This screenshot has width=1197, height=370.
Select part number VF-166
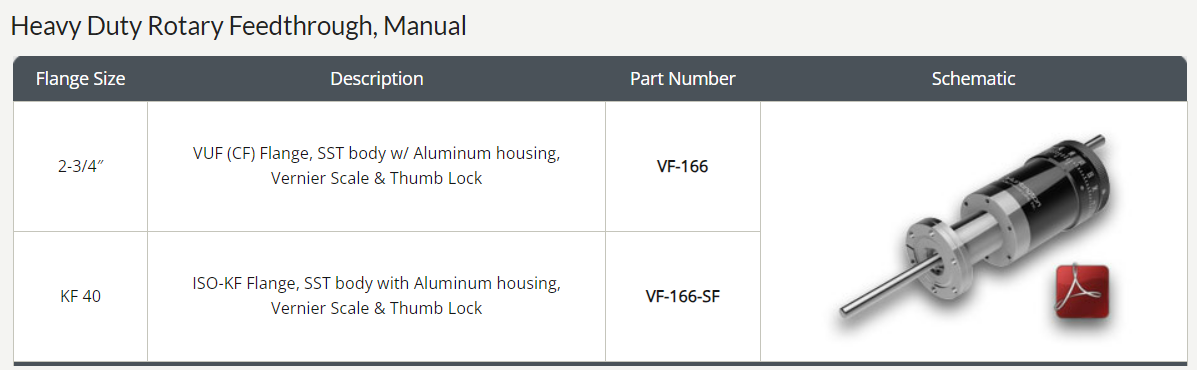(x=682, y=166)
